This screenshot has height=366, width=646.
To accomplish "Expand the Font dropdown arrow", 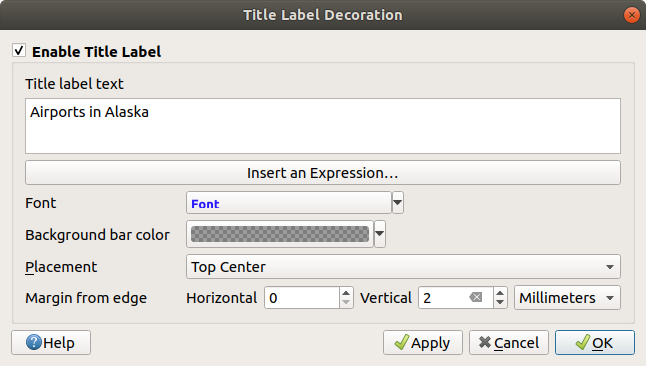I will click(398, 203).
